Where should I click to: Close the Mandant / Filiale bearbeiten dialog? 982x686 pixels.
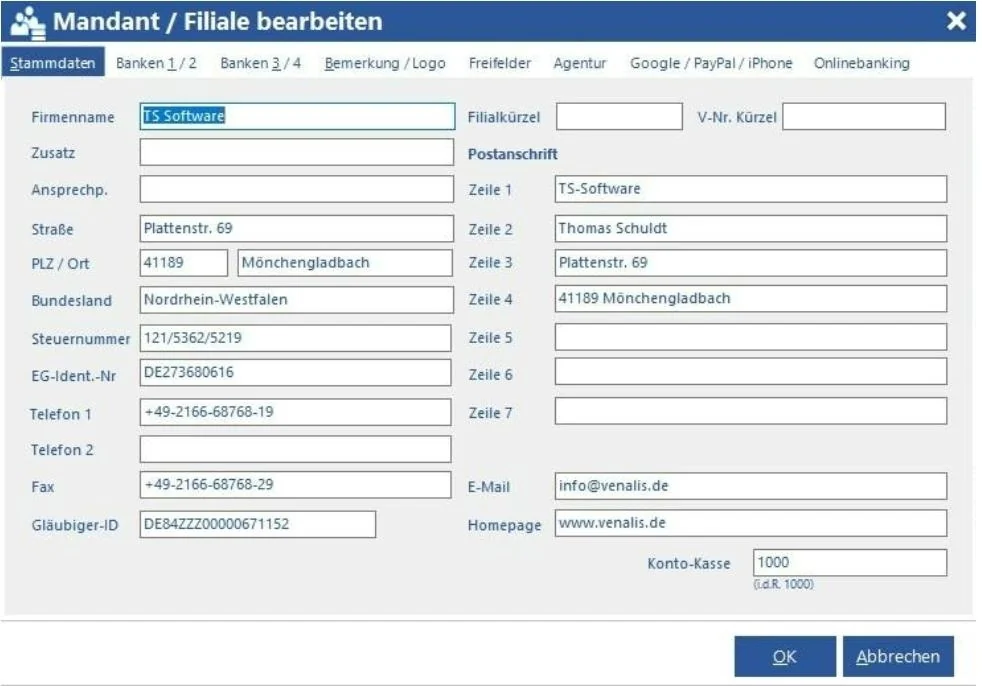[956, 21]
